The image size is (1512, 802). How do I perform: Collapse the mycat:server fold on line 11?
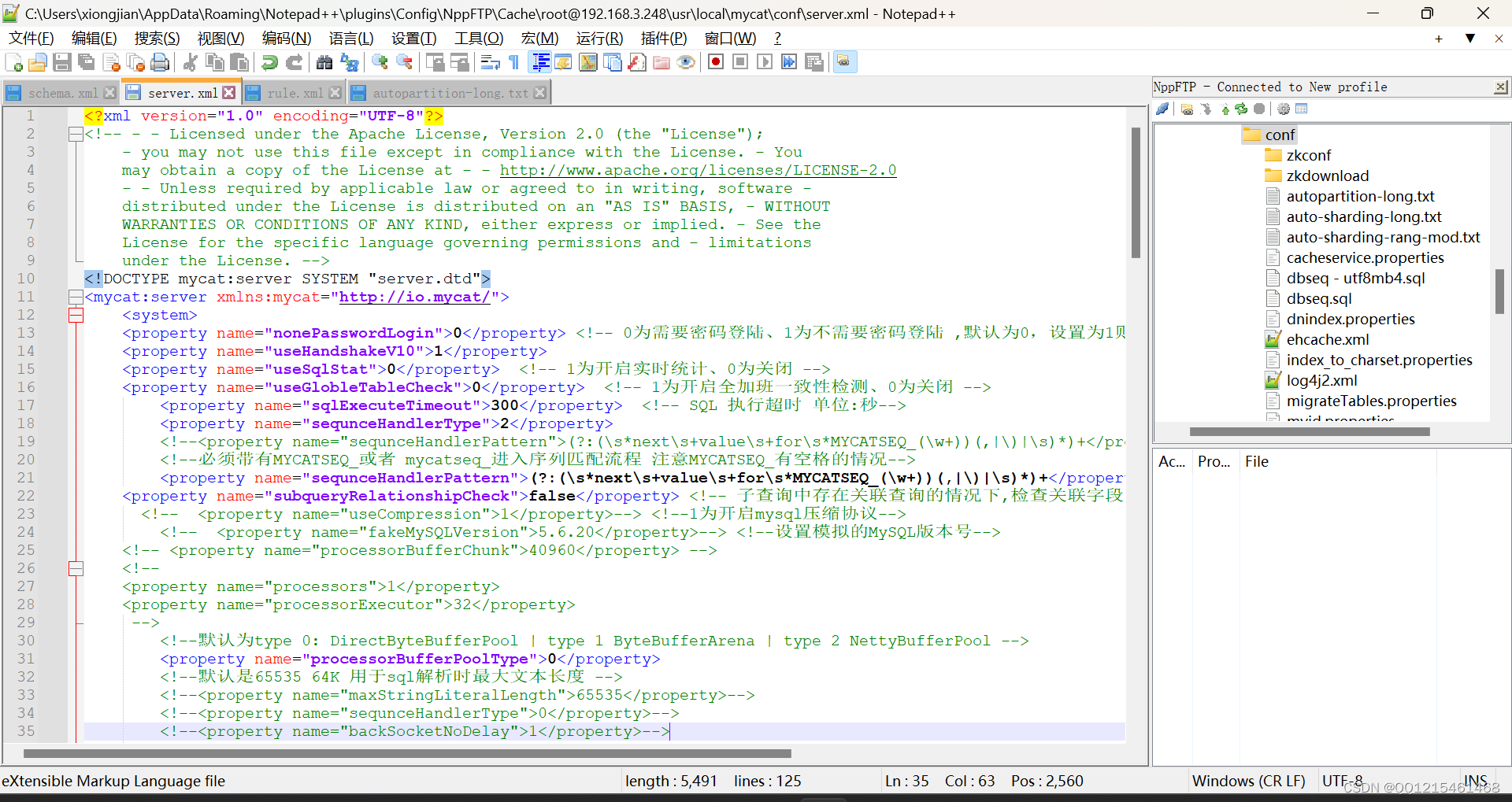(x=76, y=297)
